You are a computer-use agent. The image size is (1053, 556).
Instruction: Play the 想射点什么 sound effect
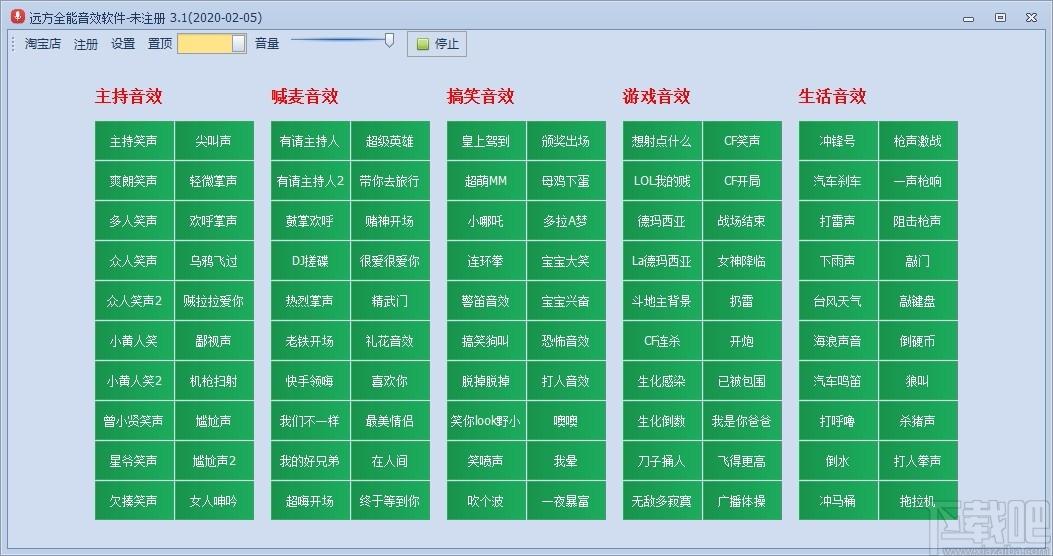662,141
